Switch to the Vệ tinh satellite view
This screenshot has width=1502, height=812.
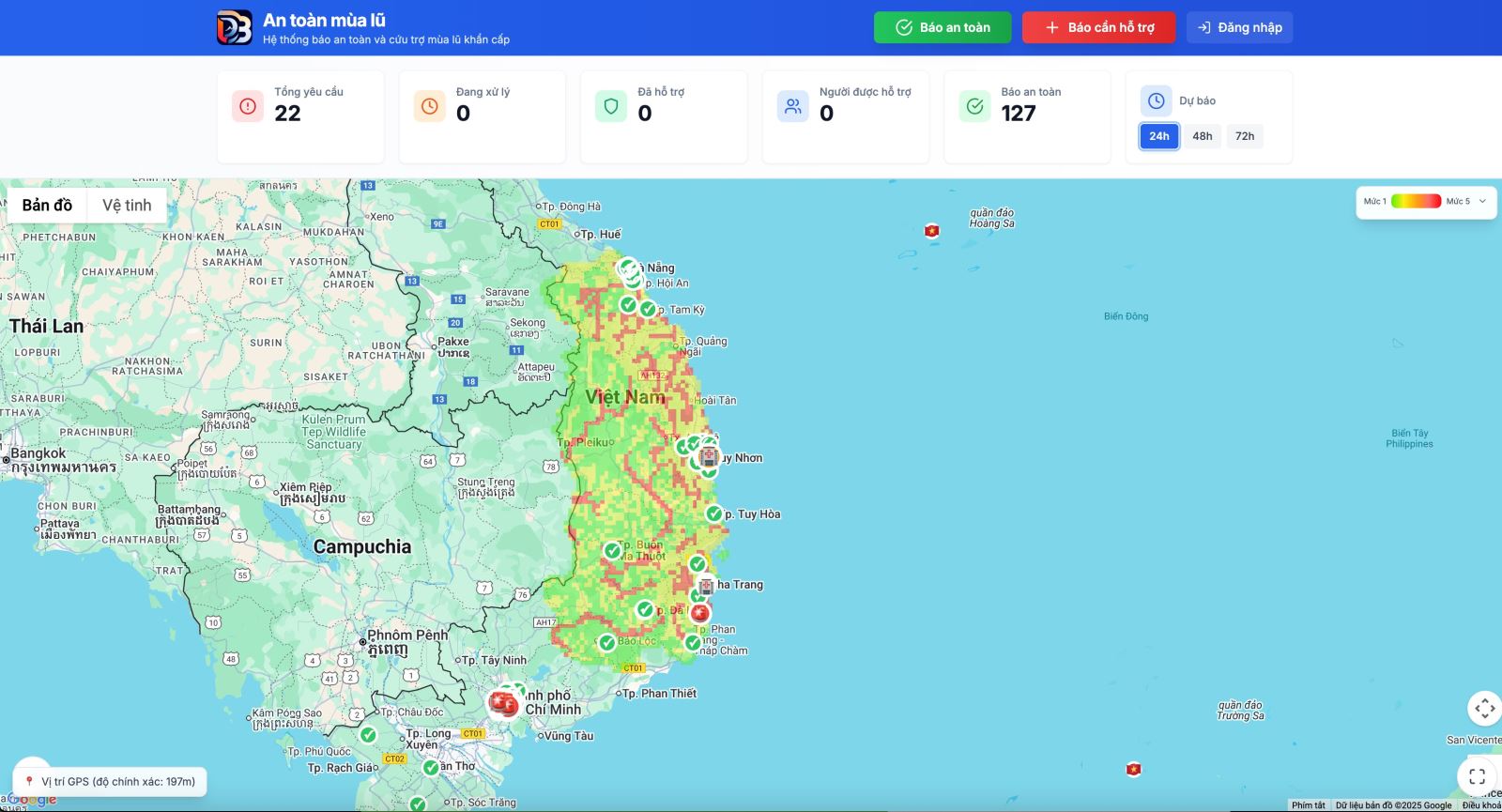(x=127, y=206)
